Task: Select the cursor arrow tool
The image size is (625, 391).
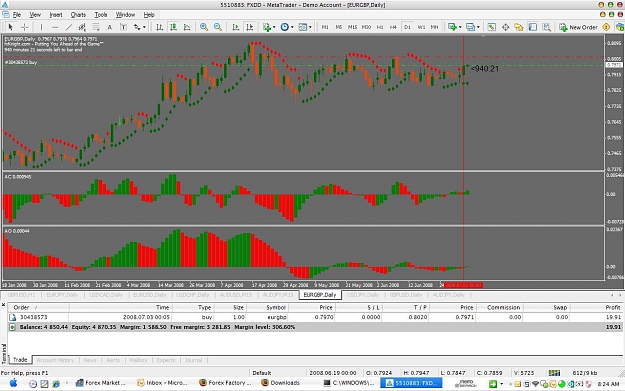Action: [x=11, y=27]
